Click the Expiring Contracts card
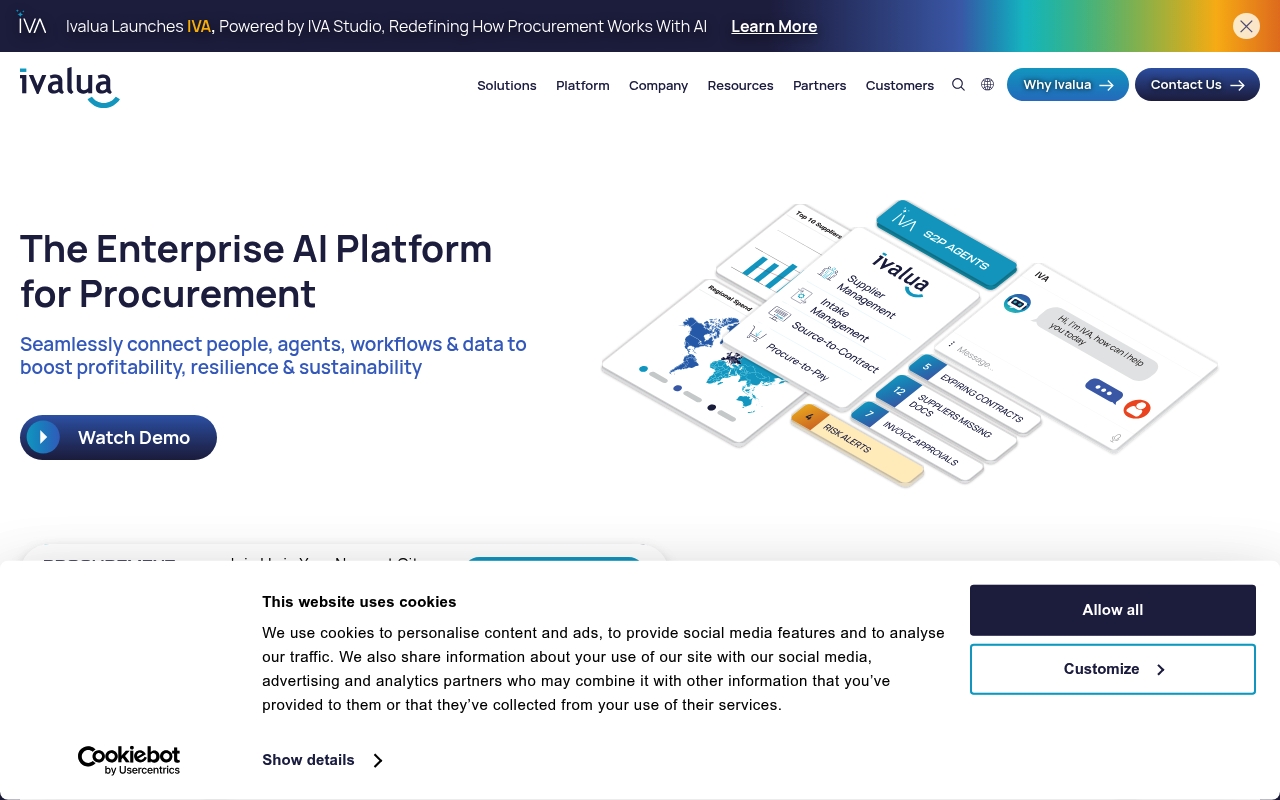This screenshot has width=1280, height=800. point(974,393)
